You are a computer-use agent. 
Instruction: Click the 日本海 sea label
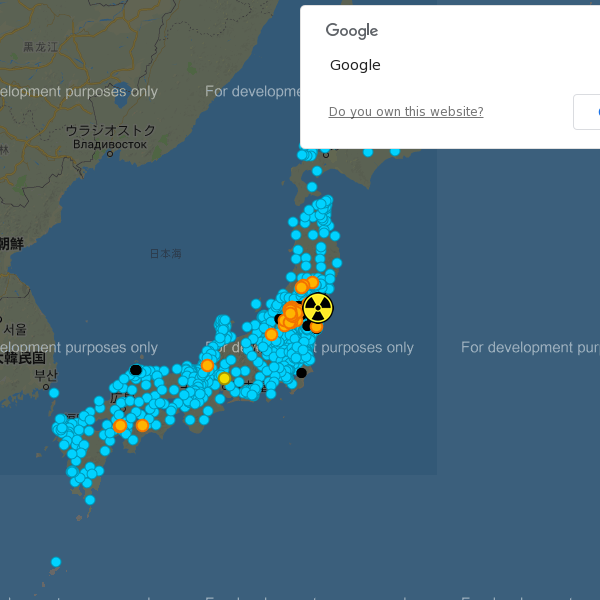[x=166, y=253]
